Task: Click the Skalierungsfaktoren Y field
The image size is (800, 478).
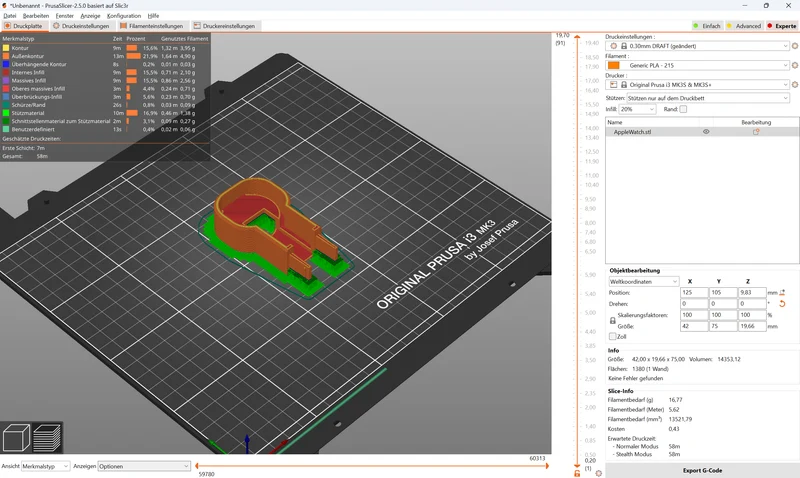Action: 723,315
